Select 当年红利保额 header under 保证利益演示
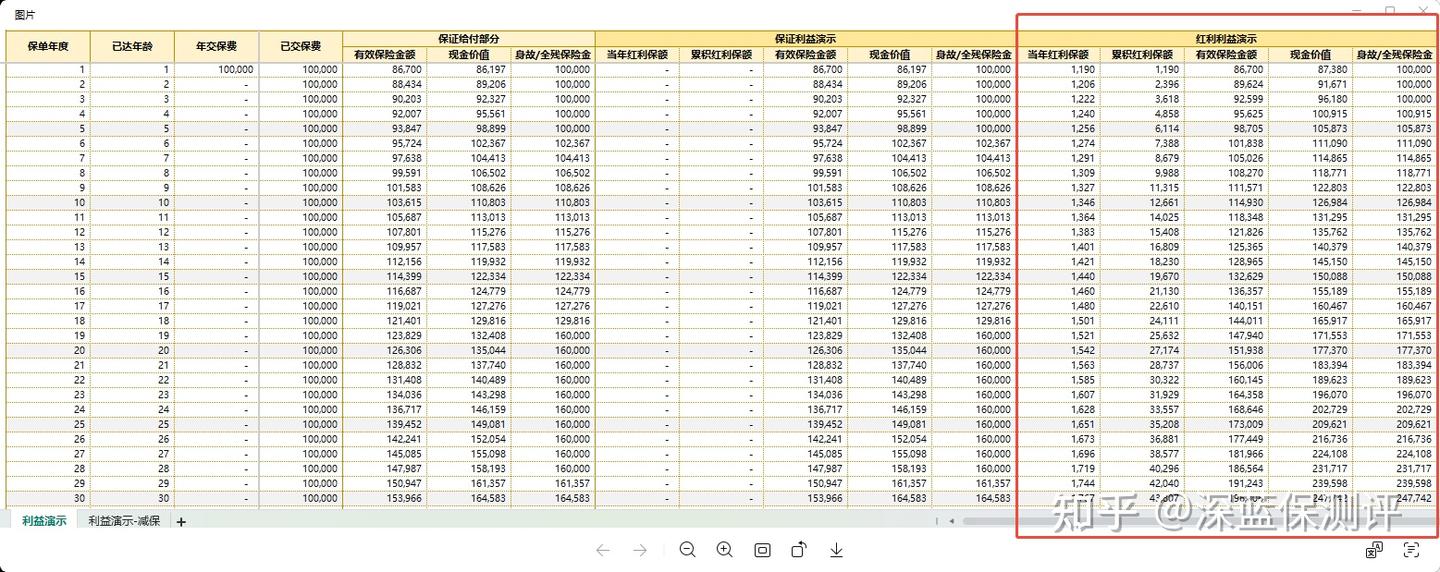The image size is (1440, 572). (637, 54)
